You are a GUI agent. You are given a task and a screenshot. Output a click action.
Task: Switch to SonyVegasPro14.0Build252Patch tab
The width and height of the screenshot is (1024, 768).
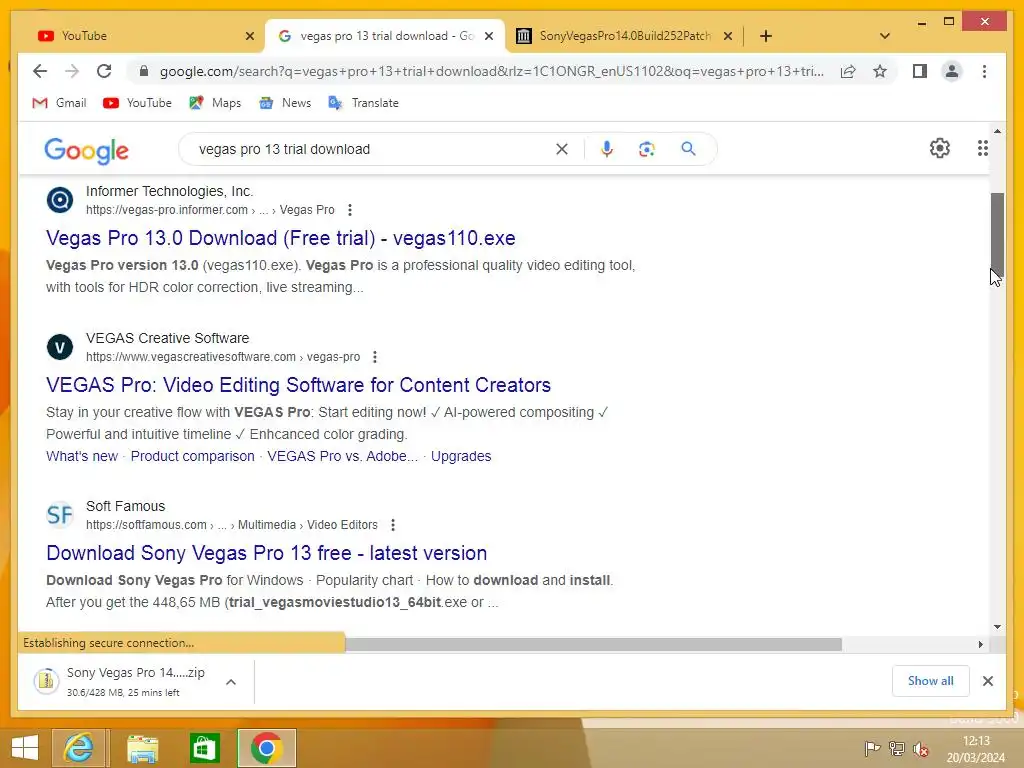point(624,36)
